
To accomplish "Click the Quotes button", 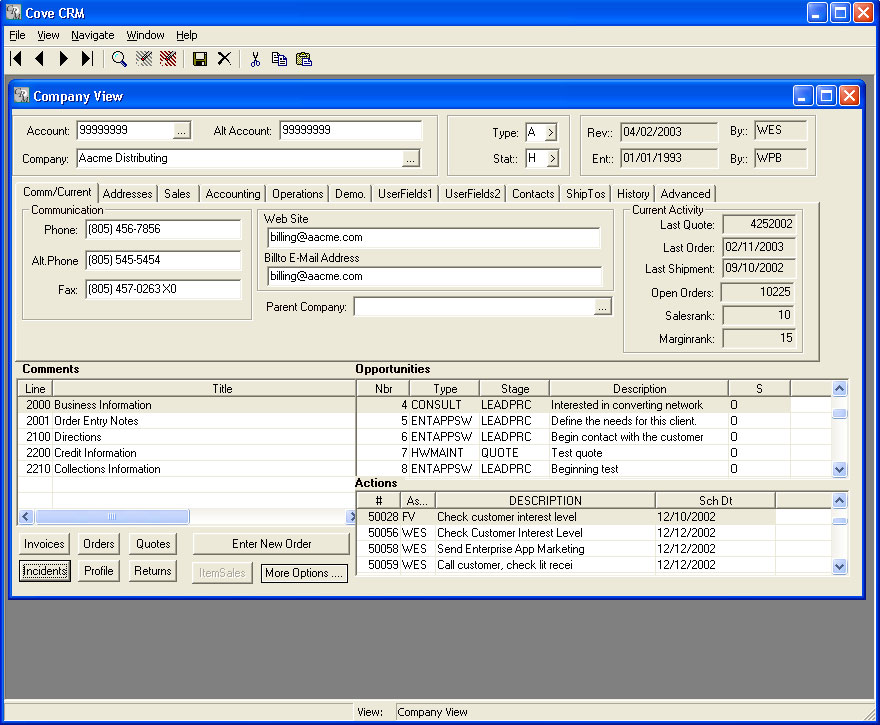I will 153,544.
